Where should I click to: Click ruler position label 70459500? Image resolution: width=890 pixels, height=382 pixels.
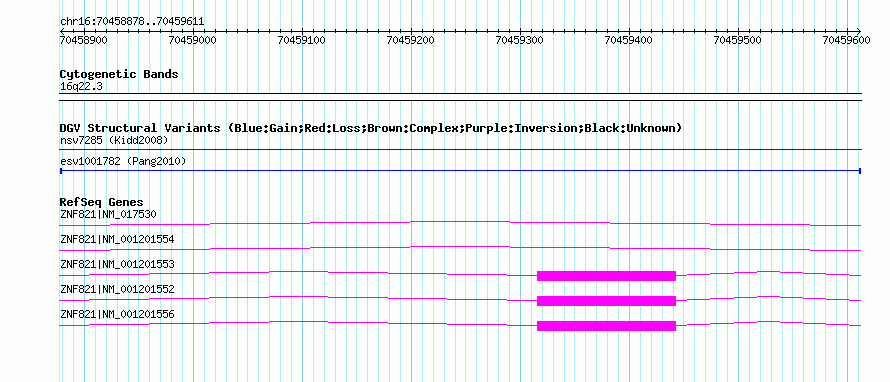[x=737, y=40]
